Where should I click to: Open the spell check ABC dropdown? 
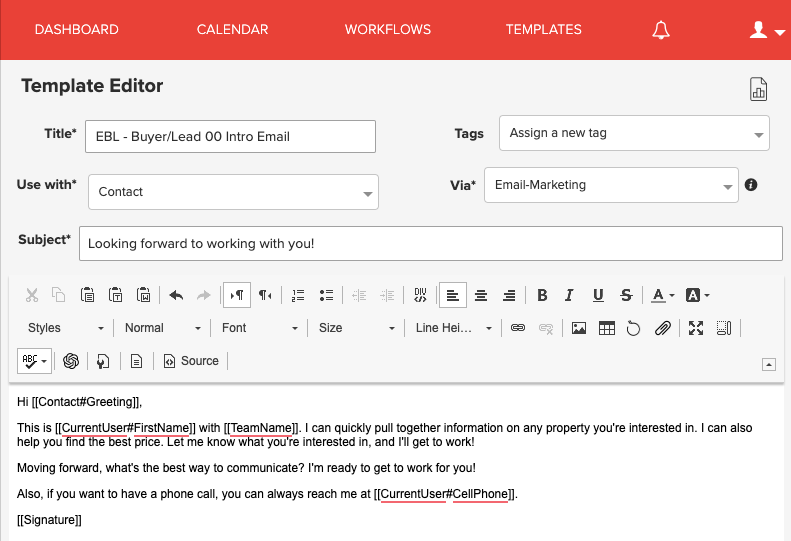click(34, 361)
